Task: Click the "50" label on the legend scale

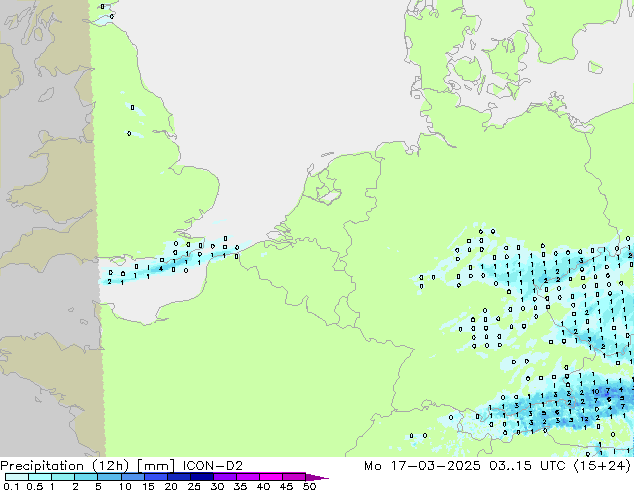Action: click(309, 486)
